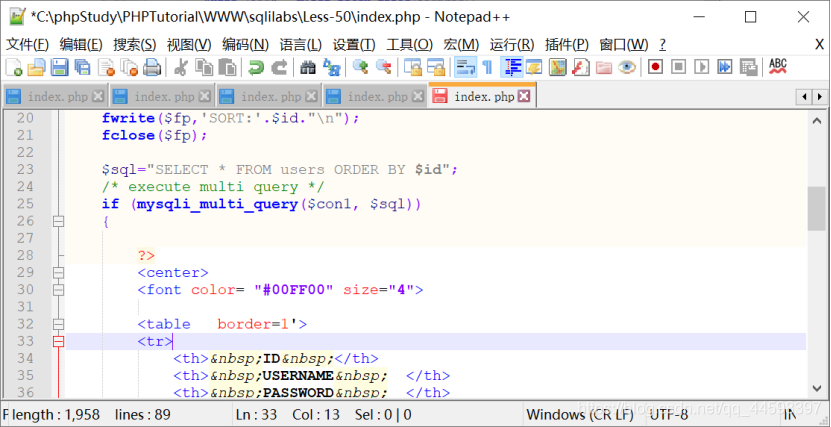
Task: Save current recorded macro icon
Action: pyautogui.click(x=748, y=67)
